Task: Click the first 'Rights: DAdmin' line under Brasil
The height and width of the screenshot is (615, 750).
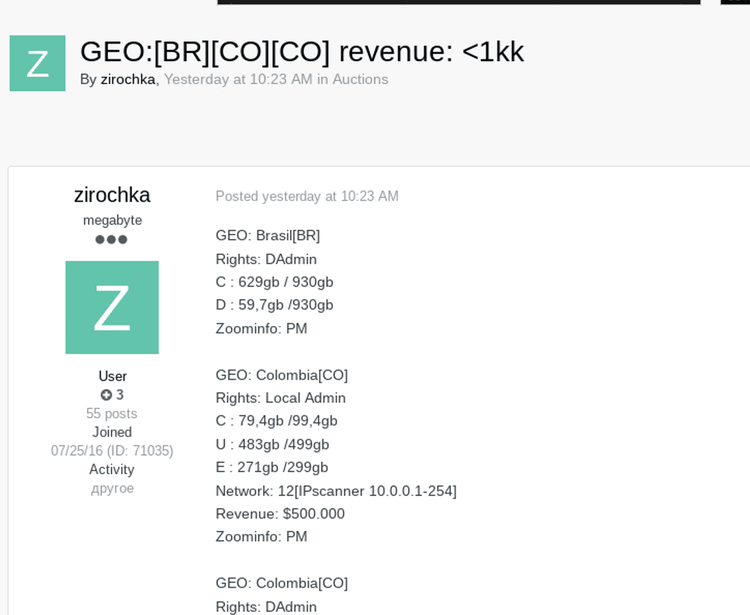Action: [x=266, y=259]
